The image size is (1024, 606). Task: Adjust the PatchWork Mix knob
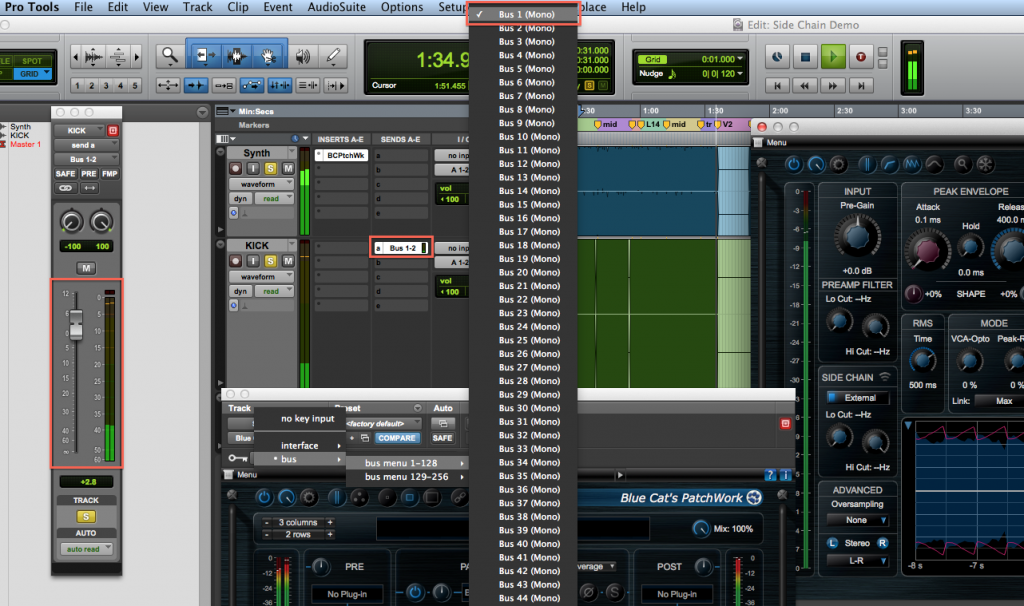(x=701, y=528)
